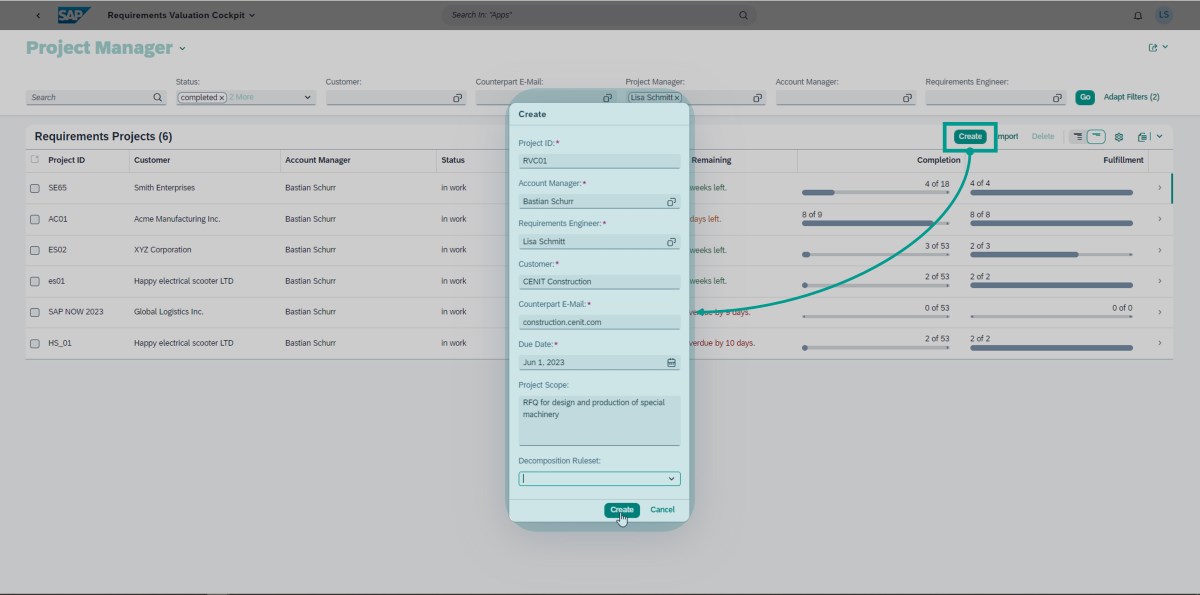Open value help for the Account Manager filter
The height and width of the screenshot is (595, 1200).
(907, 98)
